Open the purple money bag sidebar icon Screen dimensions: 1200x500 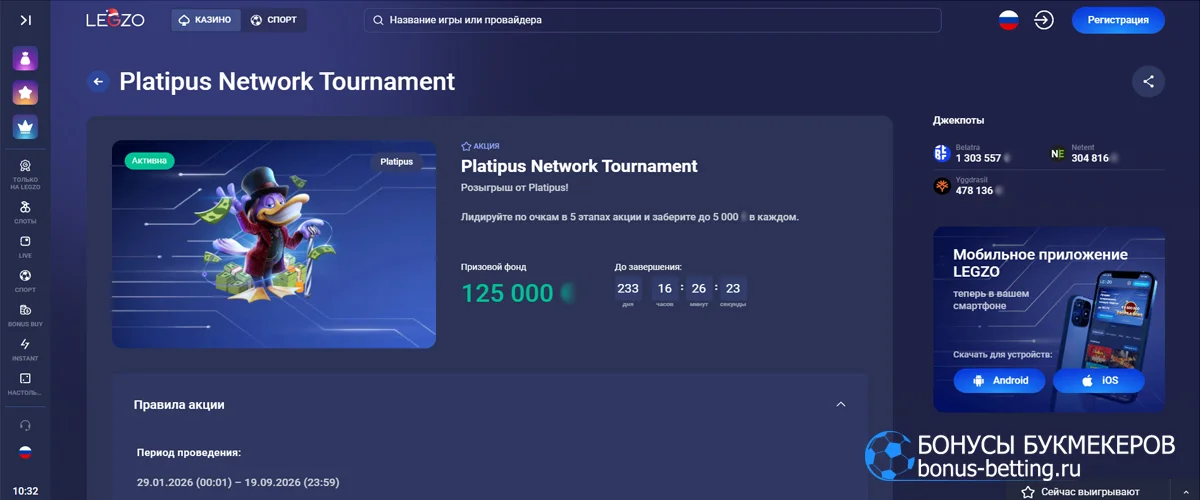click(x=25, y=59)
